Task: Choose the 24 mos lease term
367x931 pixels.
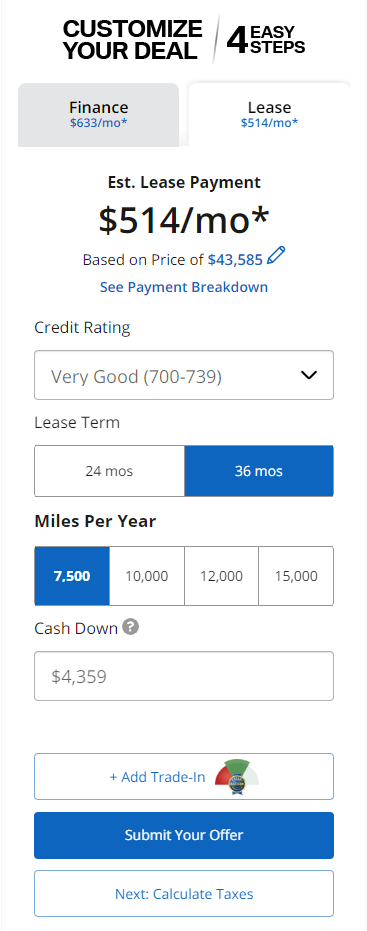Action: click(x=109, y=471)
